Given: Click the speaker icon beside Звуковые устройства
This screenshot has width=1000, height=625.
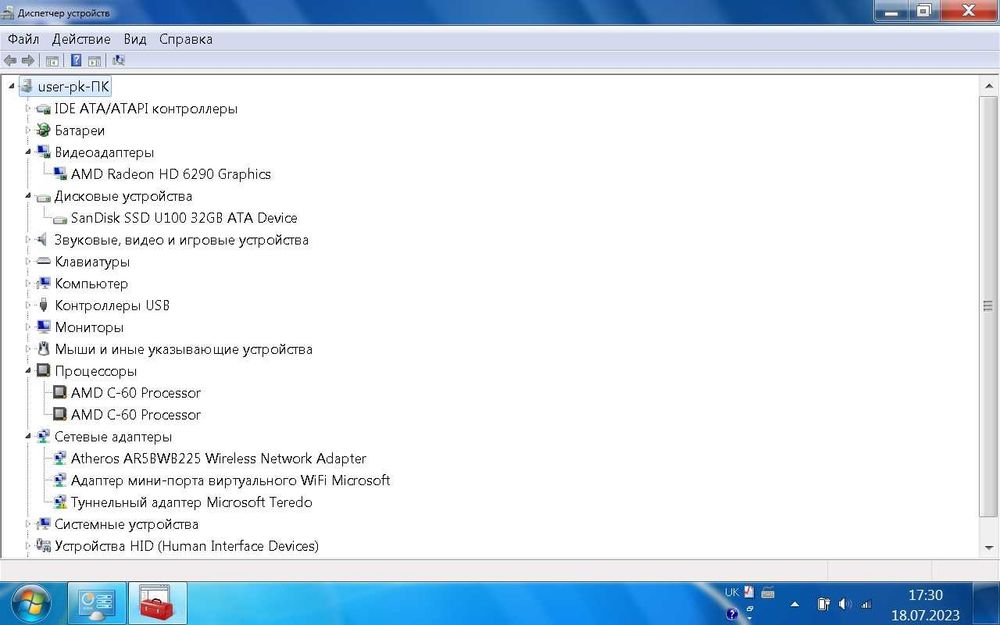Looking at the screenshot, I should pyautogui.click(x=42, y=240).
